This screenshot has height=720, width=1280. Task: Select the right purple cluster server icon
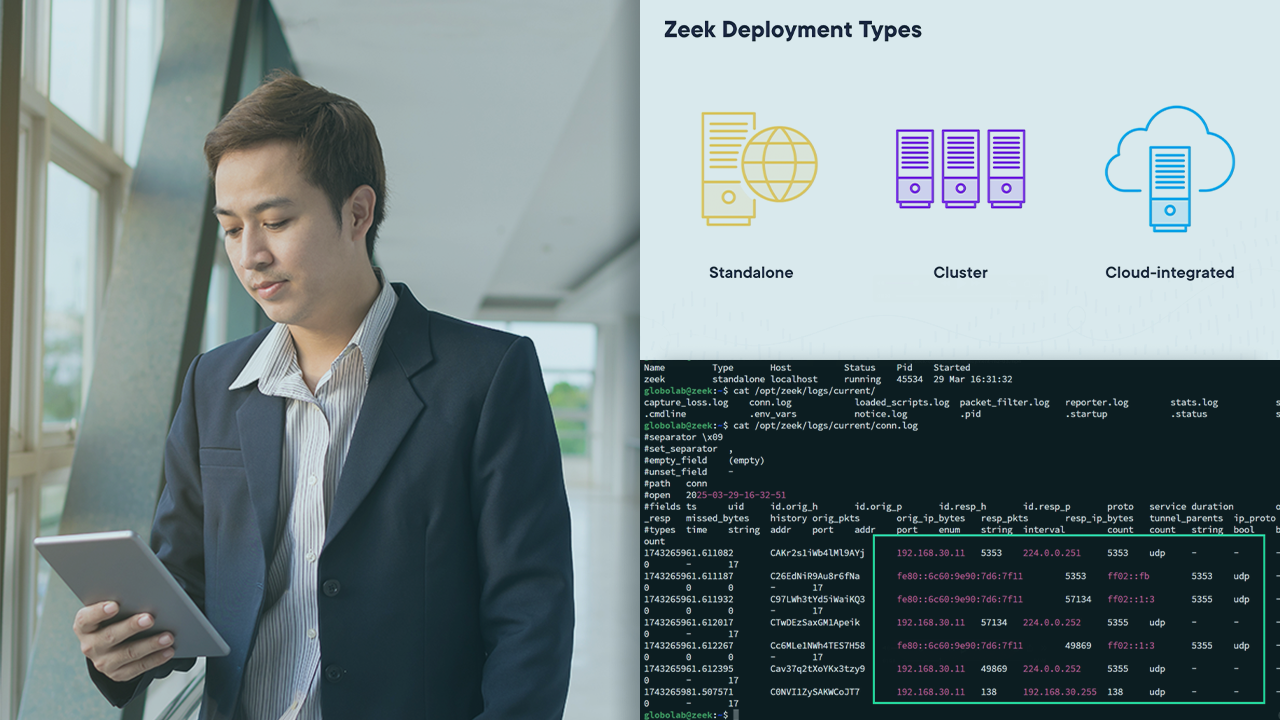[x=1006, y=168]
